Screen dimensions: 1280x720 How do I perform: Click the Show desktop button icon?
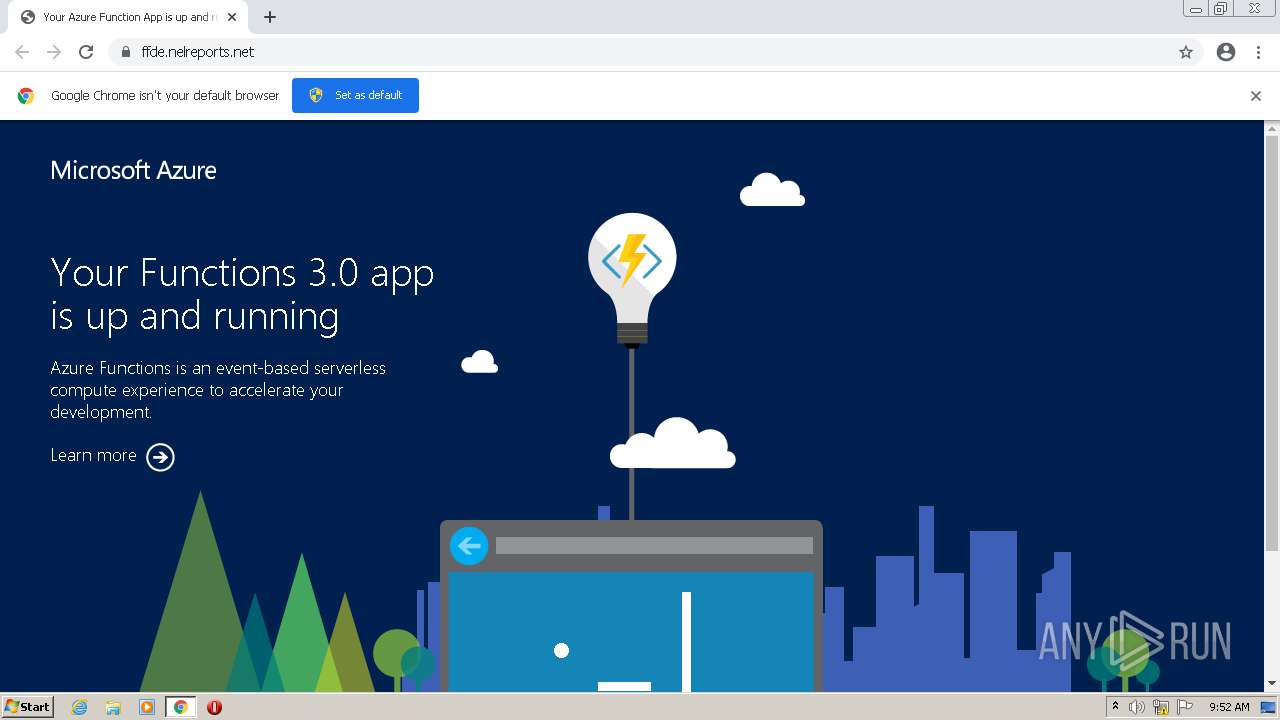(1268, 707)
